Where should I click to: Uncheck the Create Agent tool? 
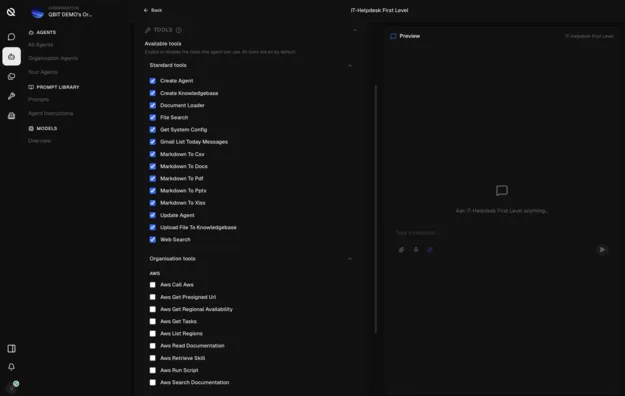(x=153, y=81)
